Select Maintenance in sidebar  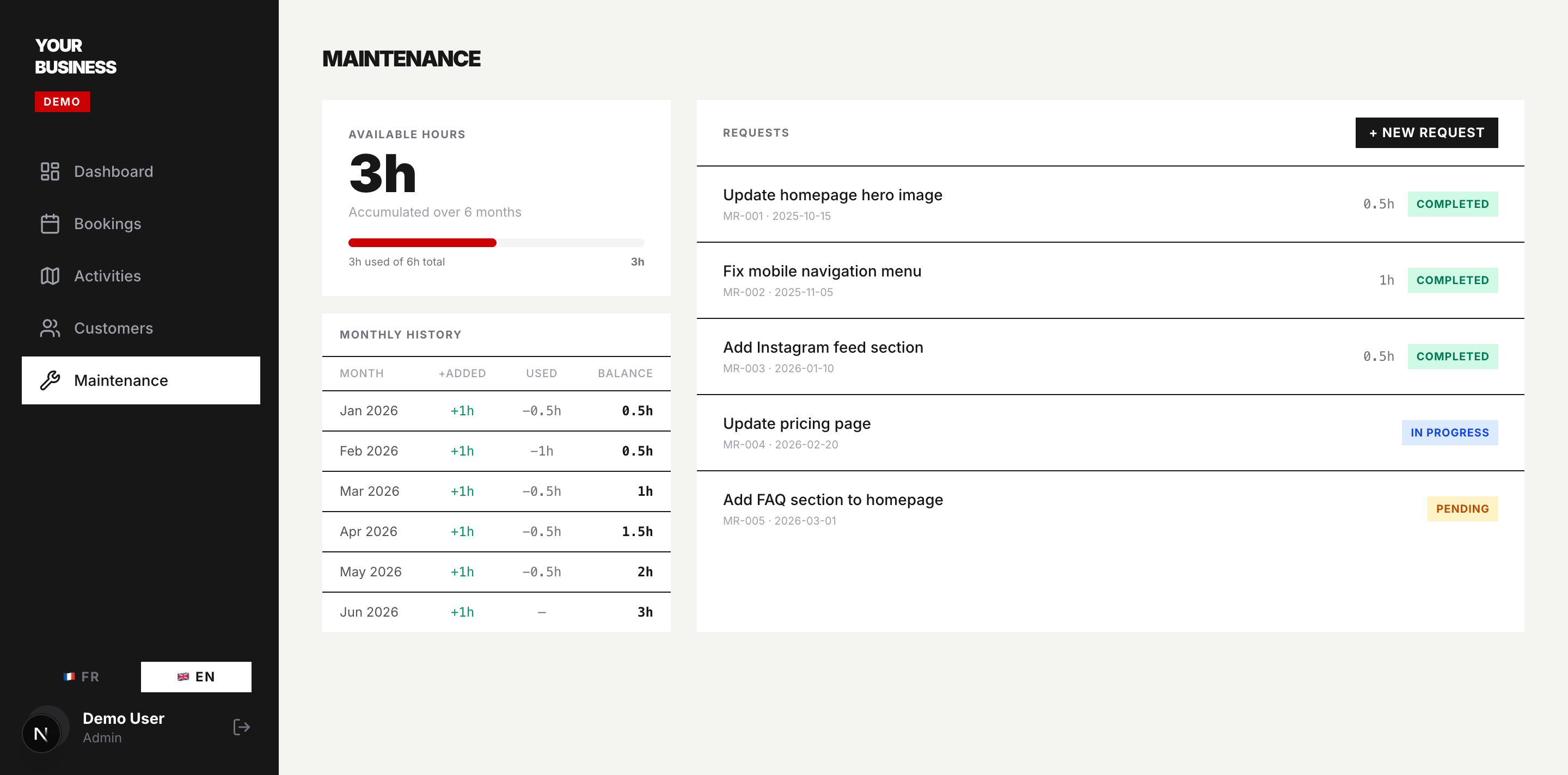[141, 381]
